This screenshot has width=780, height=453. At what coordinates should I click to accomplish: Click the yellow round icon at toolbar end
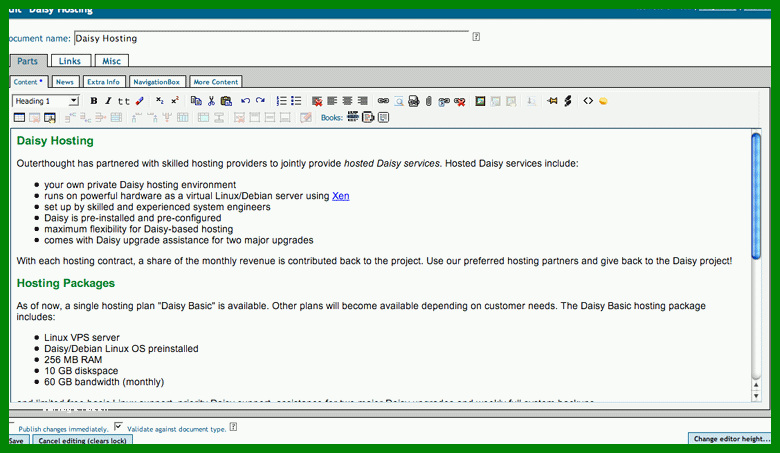point(603,101)
